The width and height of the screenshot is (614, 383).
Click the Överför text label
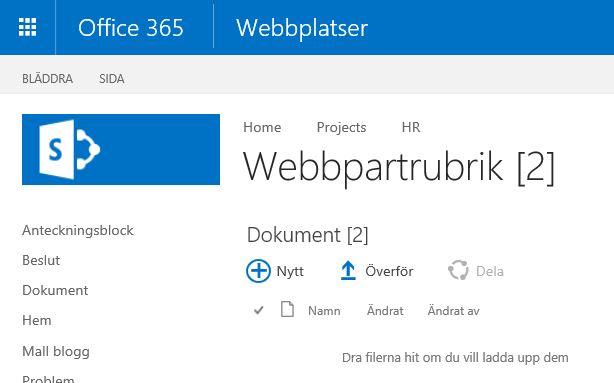pyautogui.click(x=389, y=271)
